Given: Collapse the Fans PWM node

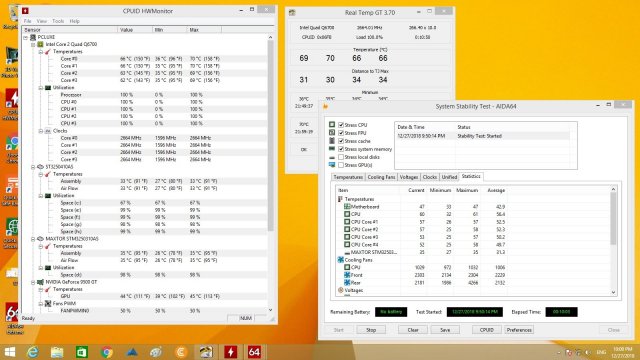Looking at the screenshot, I should 40,304.
